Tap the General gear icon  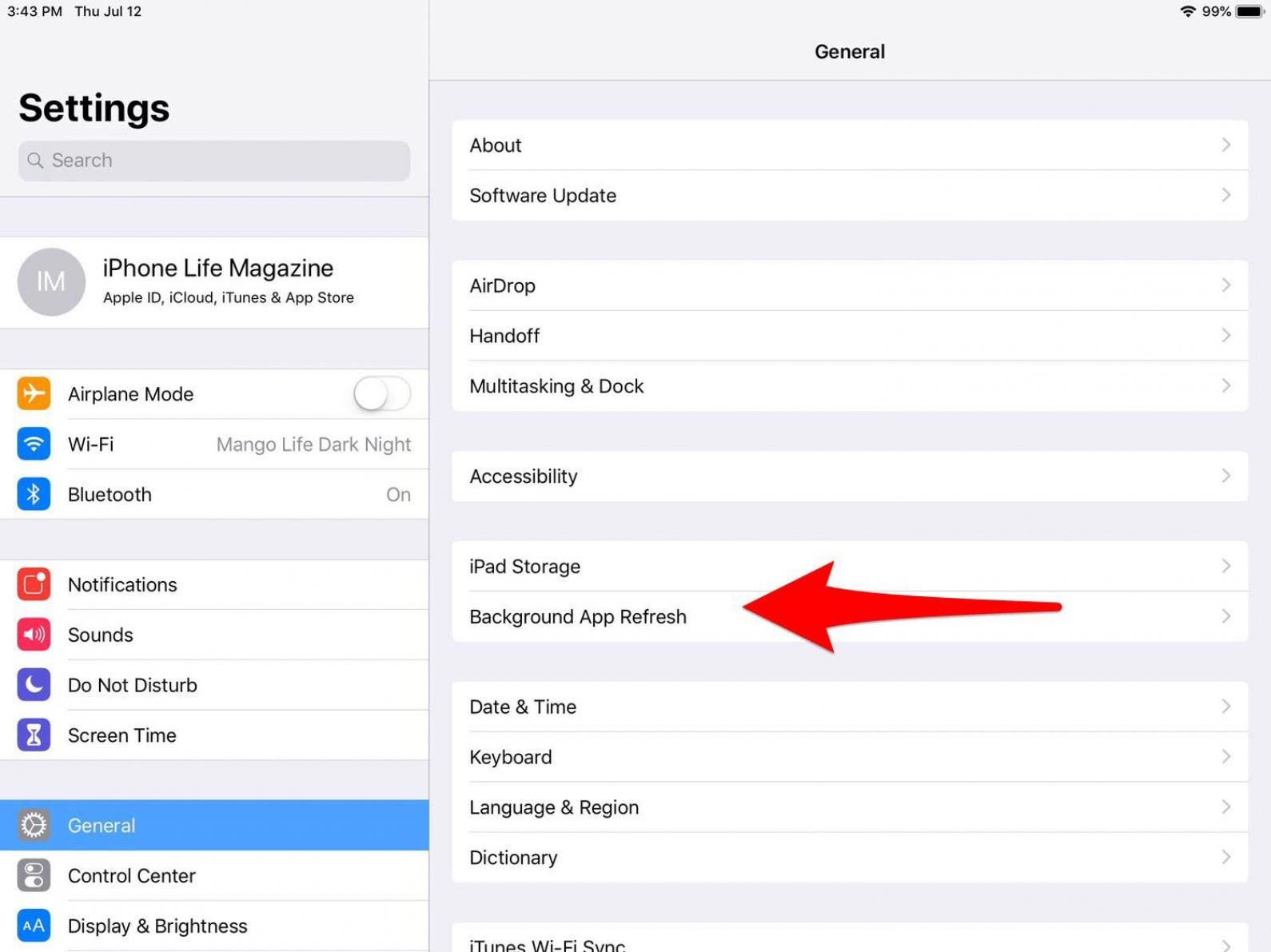pos(34,825)
